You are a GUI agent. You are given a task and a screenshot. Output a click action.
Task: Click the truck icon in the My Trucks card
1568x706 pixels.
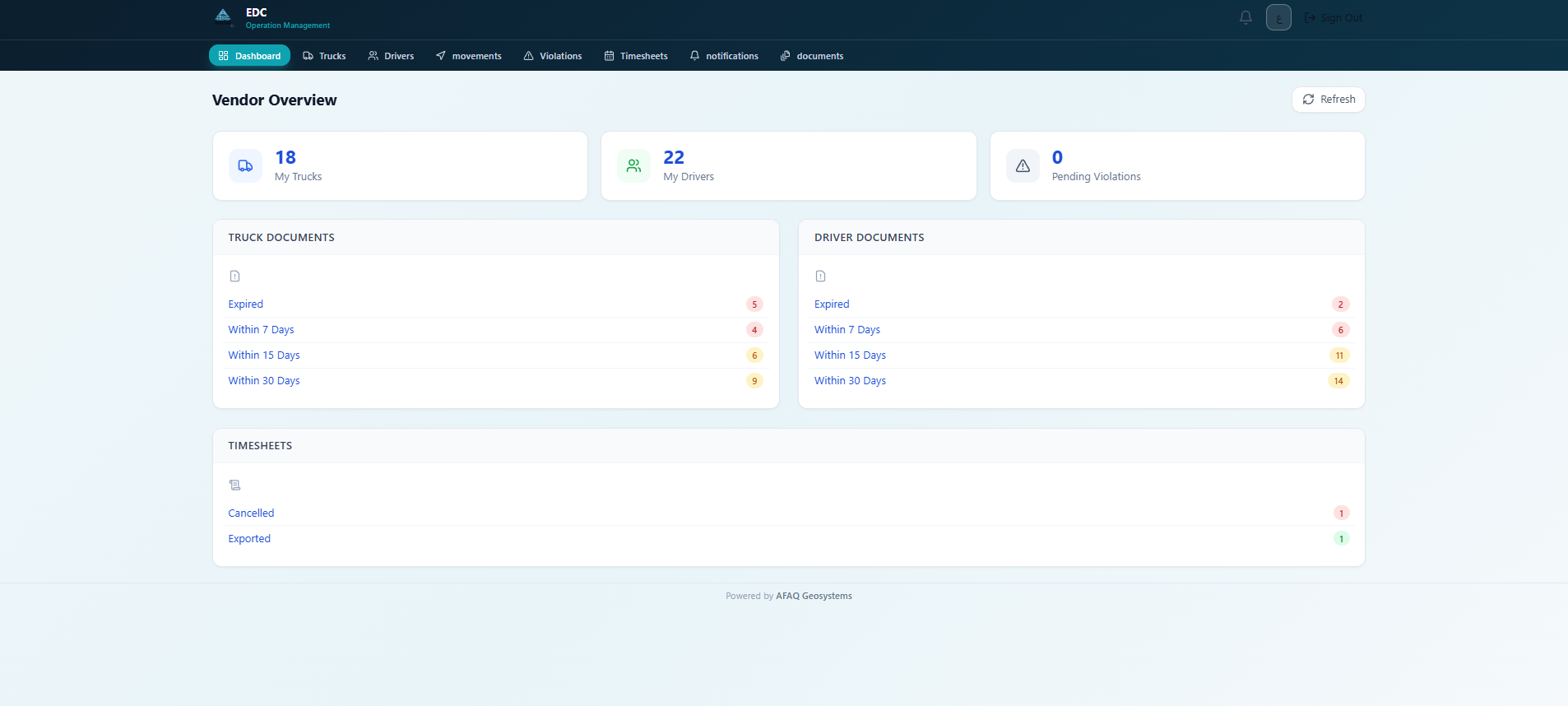click(x=245, y=165)
